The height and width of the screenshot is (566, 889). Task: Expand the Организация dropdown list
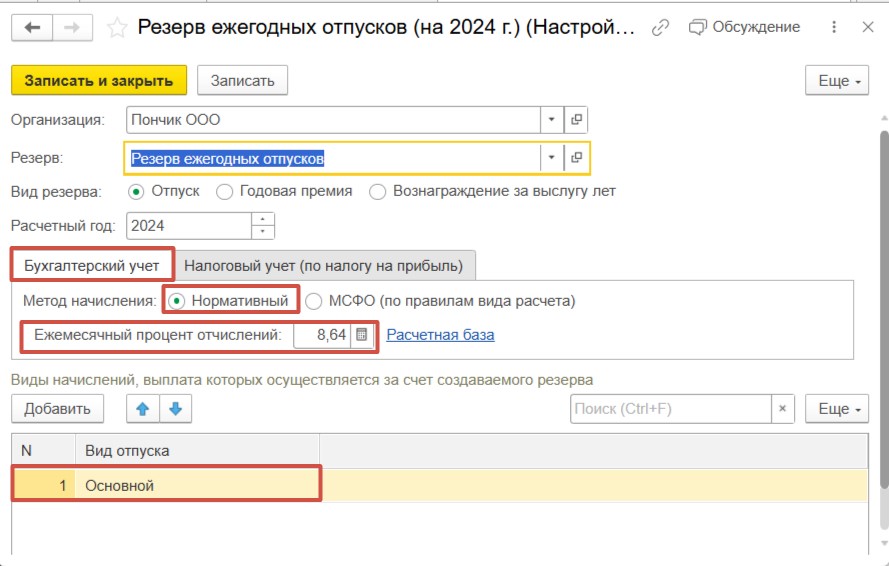pos(551,120)
